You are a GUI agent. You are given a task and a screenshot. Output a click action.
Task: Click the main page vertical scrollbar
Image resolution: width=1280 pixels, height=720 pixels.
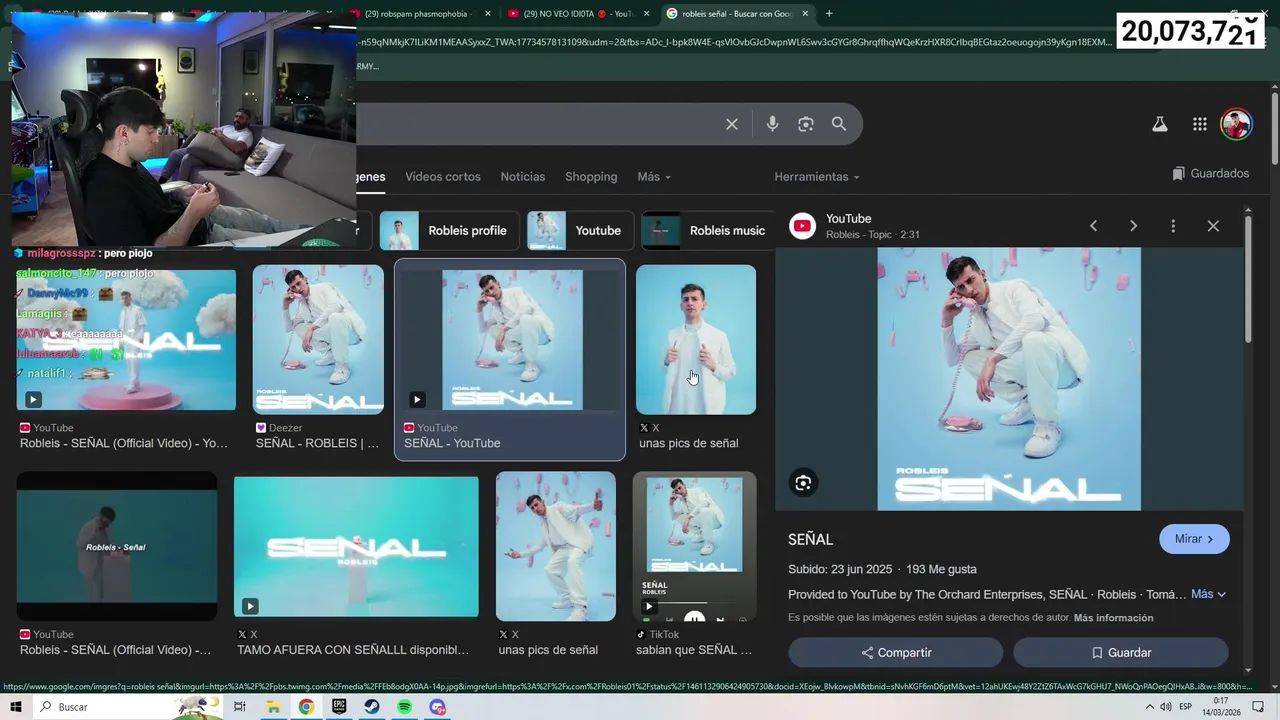(x=1275, y=130)
